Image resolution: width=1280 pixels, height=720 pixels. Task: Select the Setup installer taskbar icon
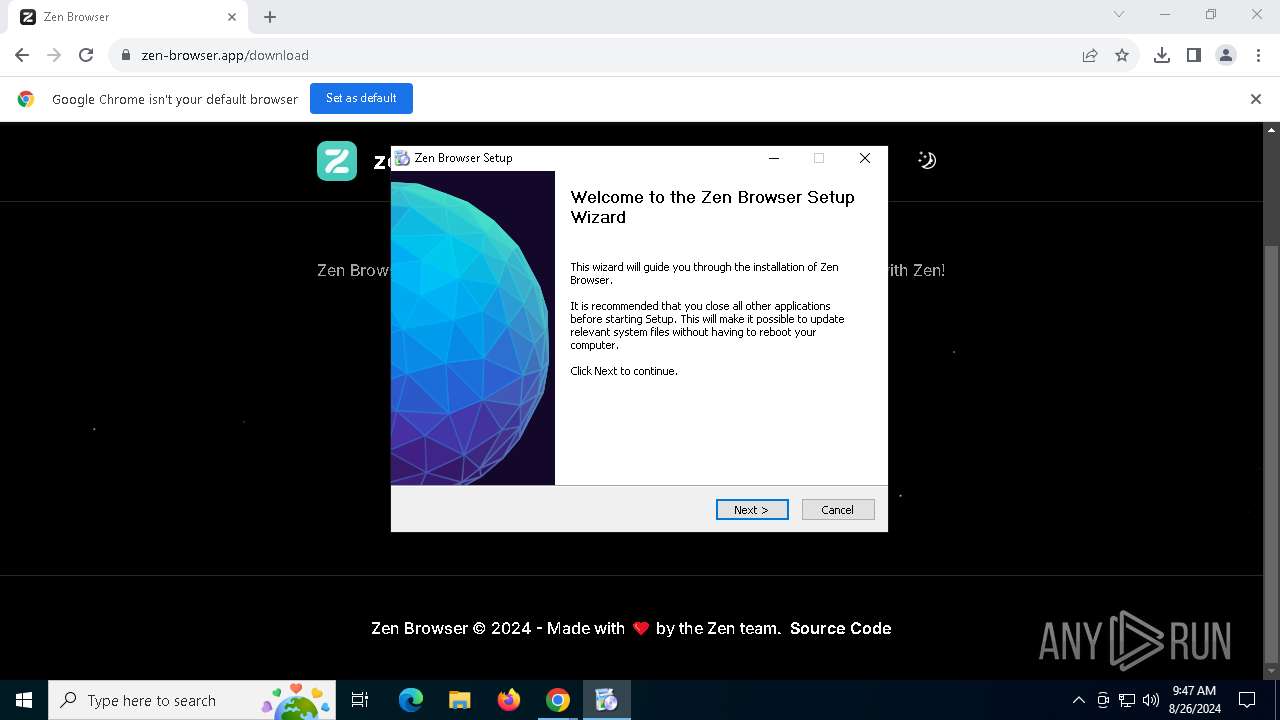[606, 700]
